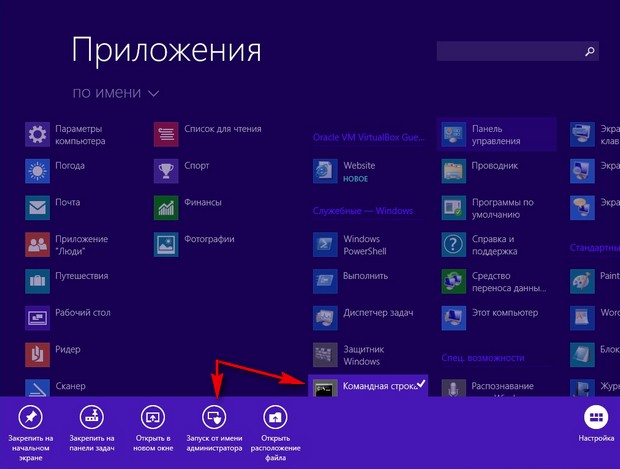Click the 'Спец. возможности' group header
This screenshot has width=620, height=469.
tap(483, 358)
